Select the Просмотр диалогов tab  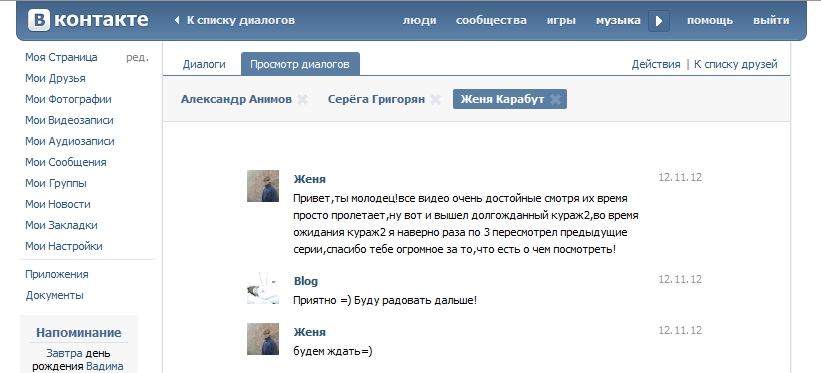300,64
